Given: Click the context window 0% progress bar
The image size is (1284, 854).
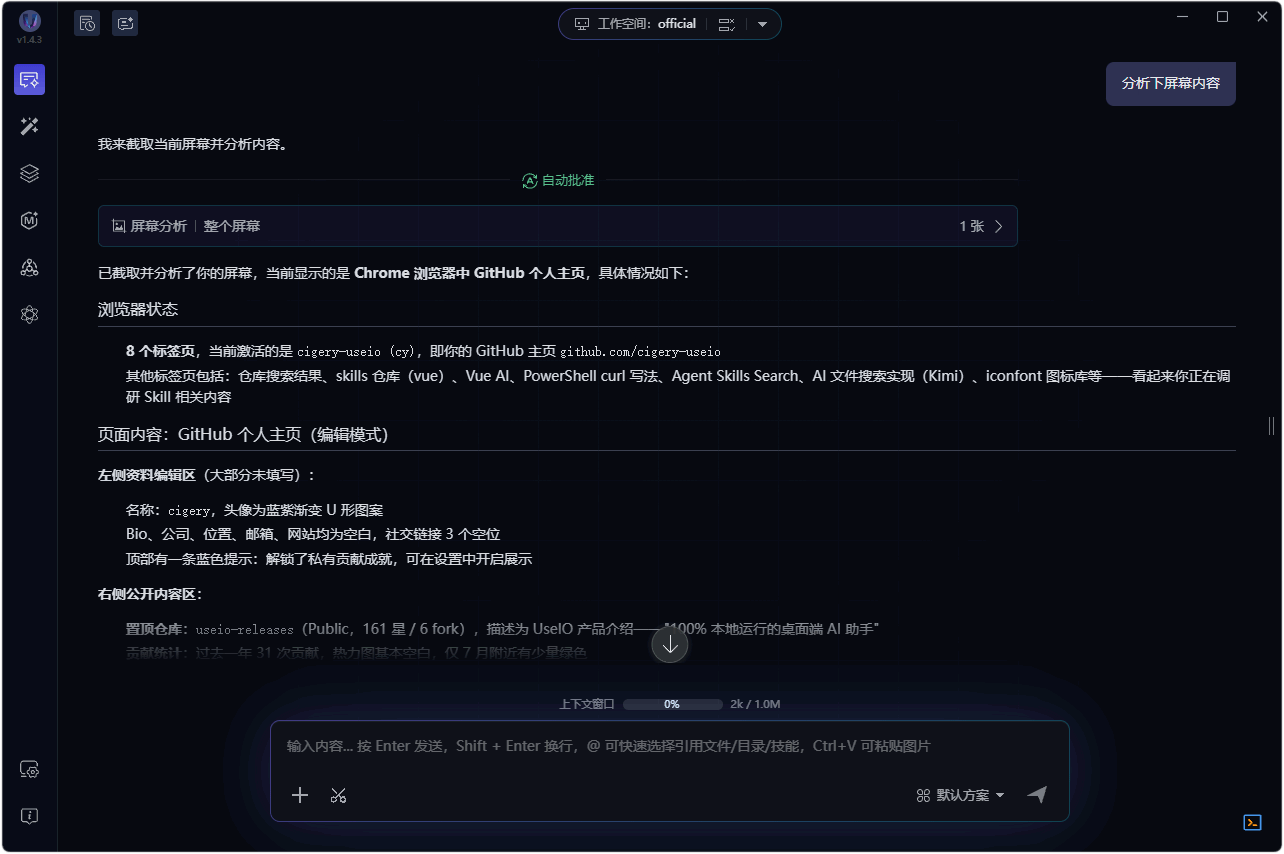Looking at the screenshot, I should click(x=672, y=704).
